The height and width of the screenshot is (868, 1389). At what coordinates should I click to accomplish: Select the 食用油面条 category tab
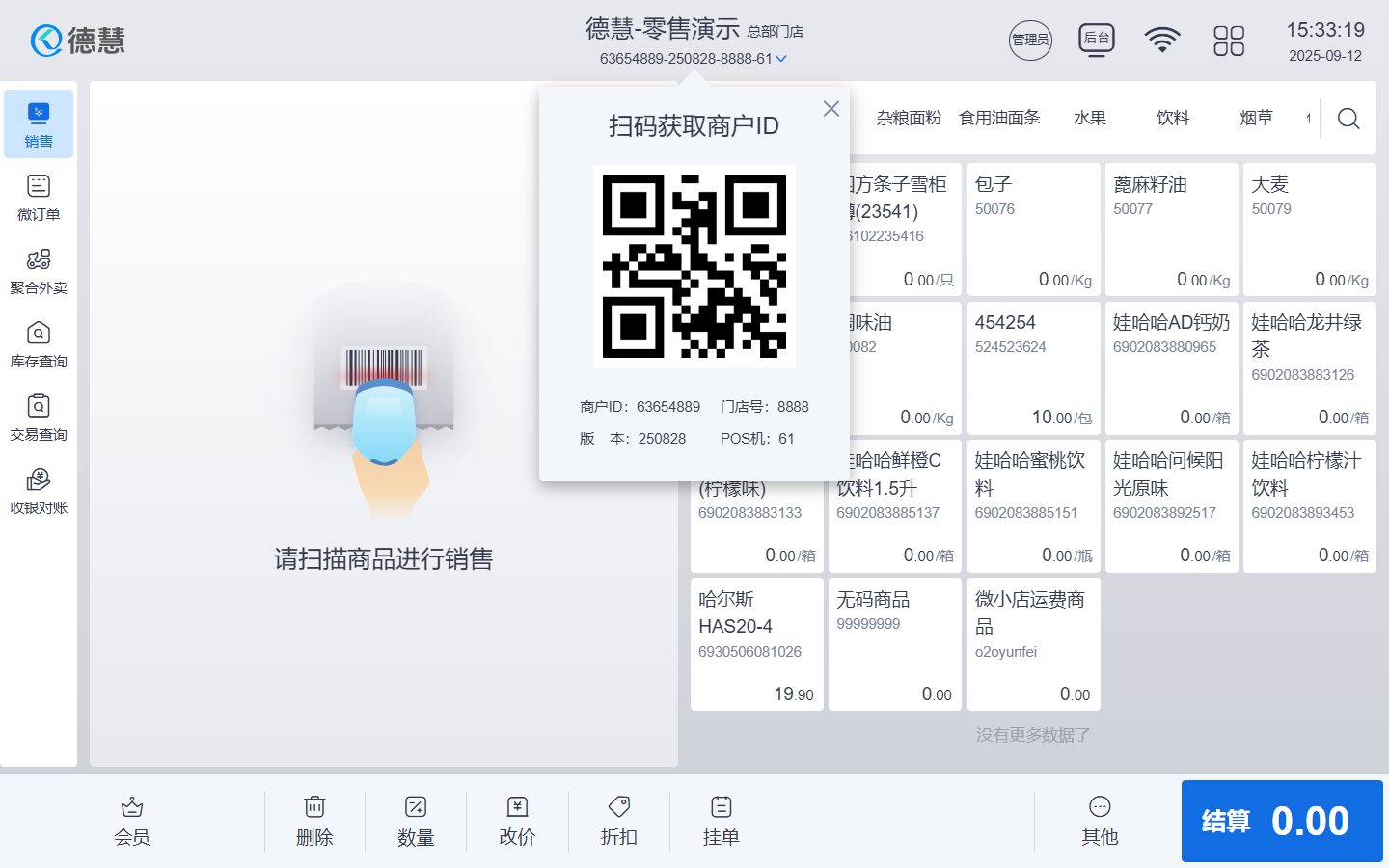tap(999, 118)
